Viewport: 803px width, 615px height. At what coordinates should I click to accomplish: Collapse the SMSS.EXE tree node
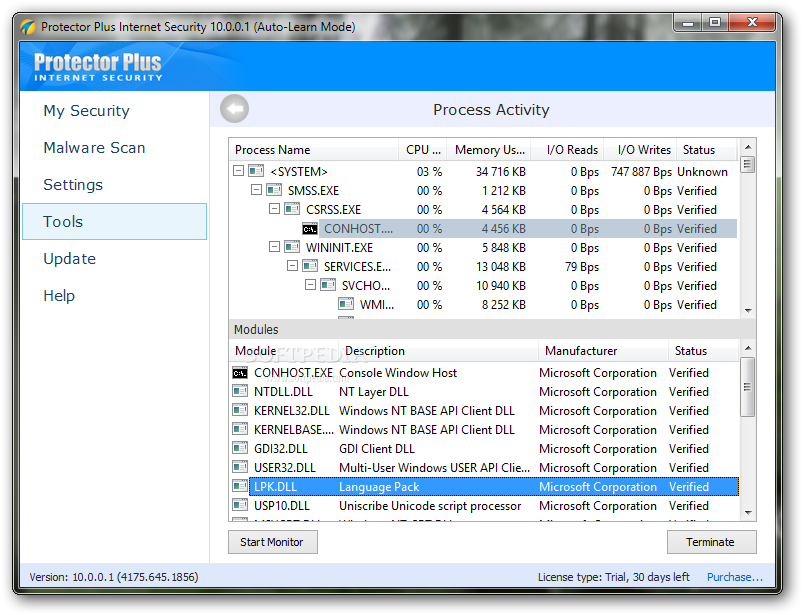[x=256, y=189]
